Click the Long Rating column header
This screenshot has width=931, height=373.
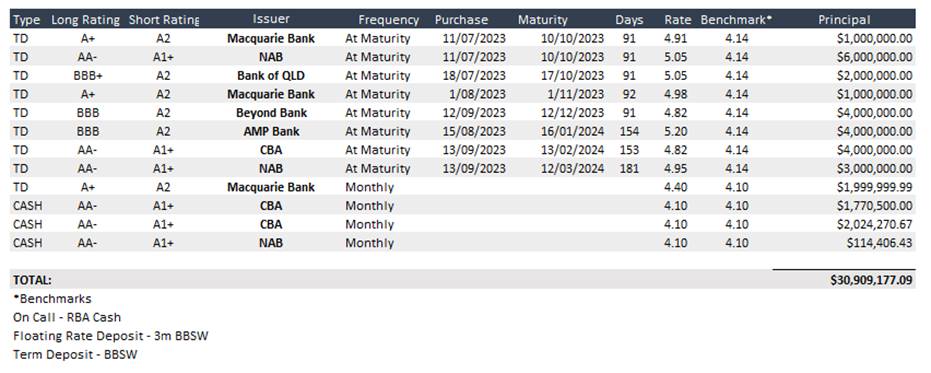click(x=86, y=20)
